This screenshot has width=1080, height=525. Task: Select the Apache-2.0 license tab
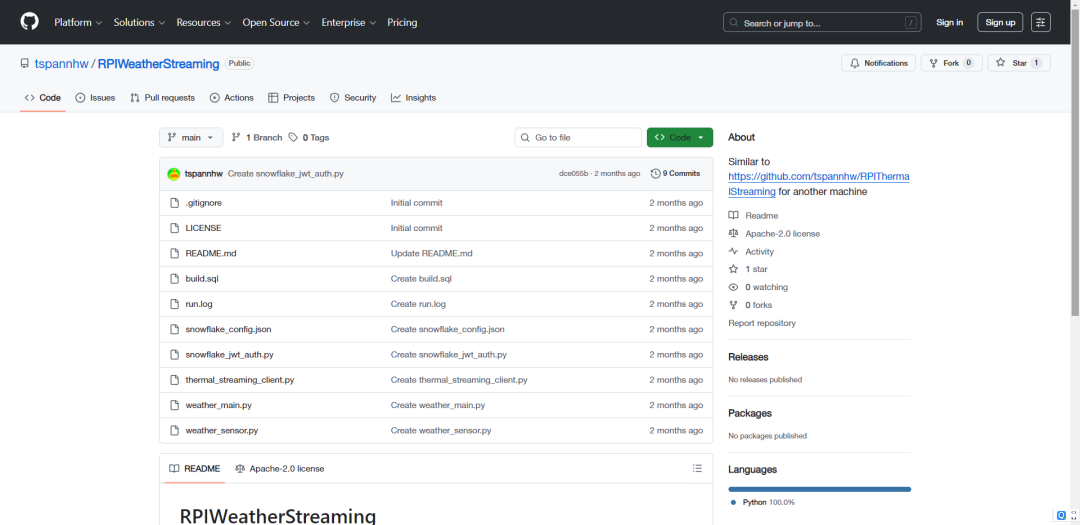point(280,469)
